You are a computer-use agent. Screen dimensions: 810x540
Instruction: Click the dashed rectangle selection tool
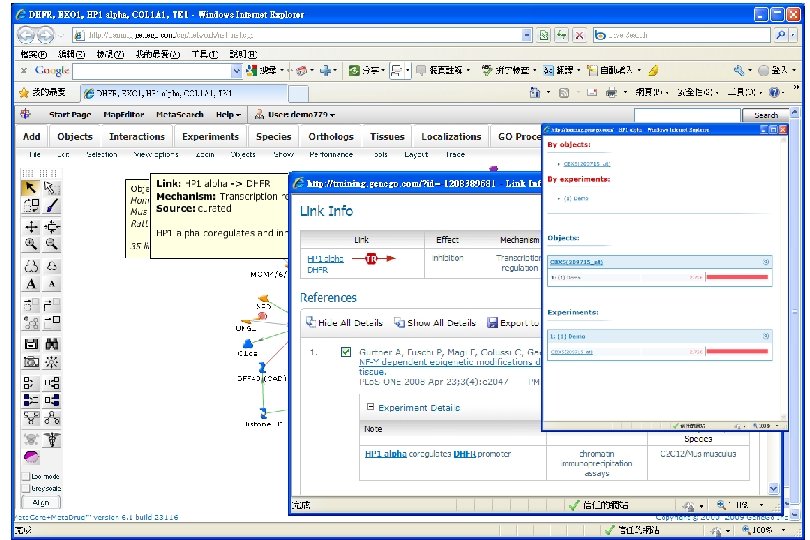point(52,188)
